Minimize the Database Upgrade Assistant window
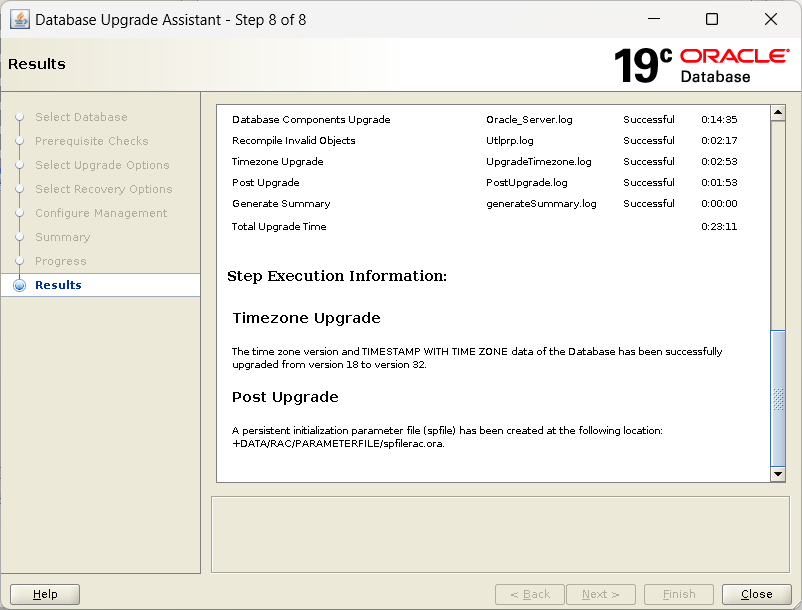This screenshot has height=610, width=802. 654,19
